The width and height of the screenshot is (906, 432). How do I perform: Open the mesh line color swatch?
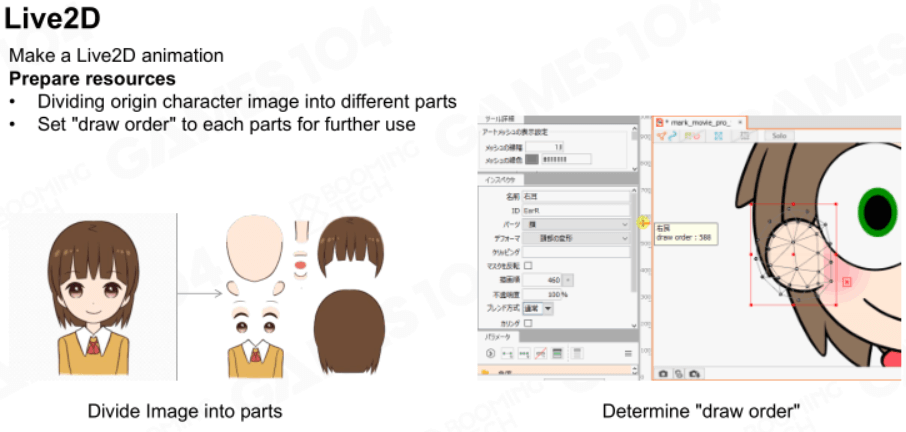pyautogui.click(x=532, y=159)
